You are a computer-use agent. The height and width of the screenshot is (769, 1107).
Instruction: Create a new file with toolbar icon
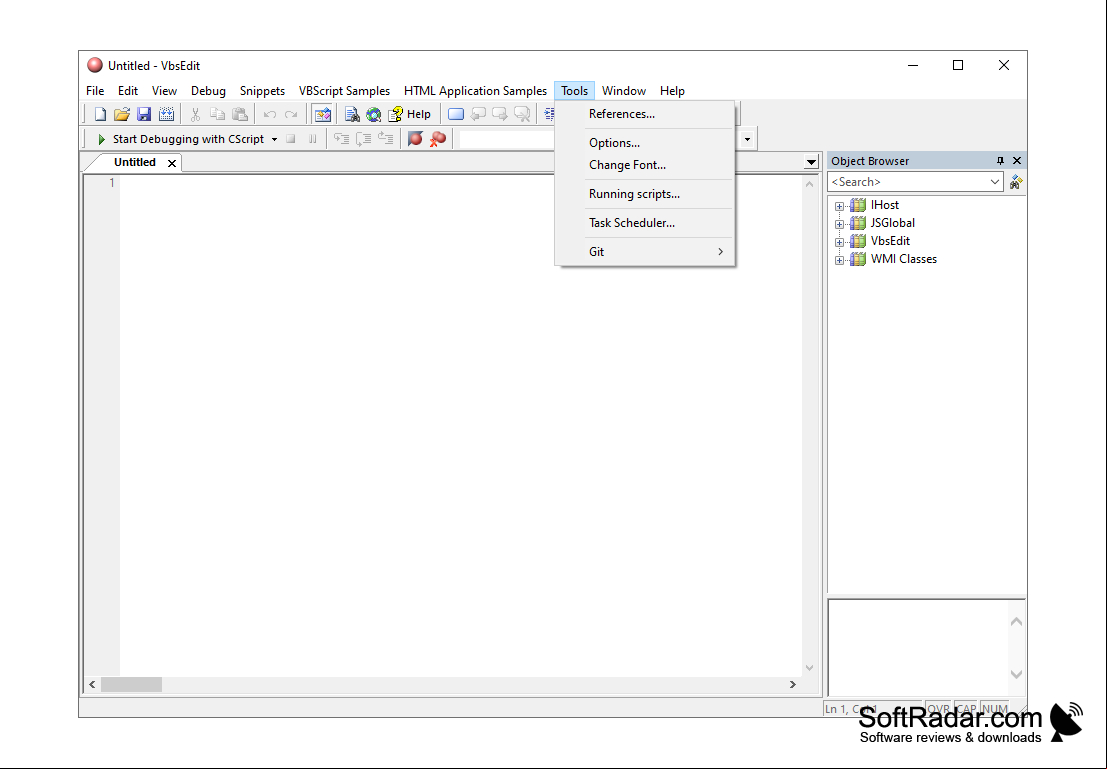click(100, 114)
